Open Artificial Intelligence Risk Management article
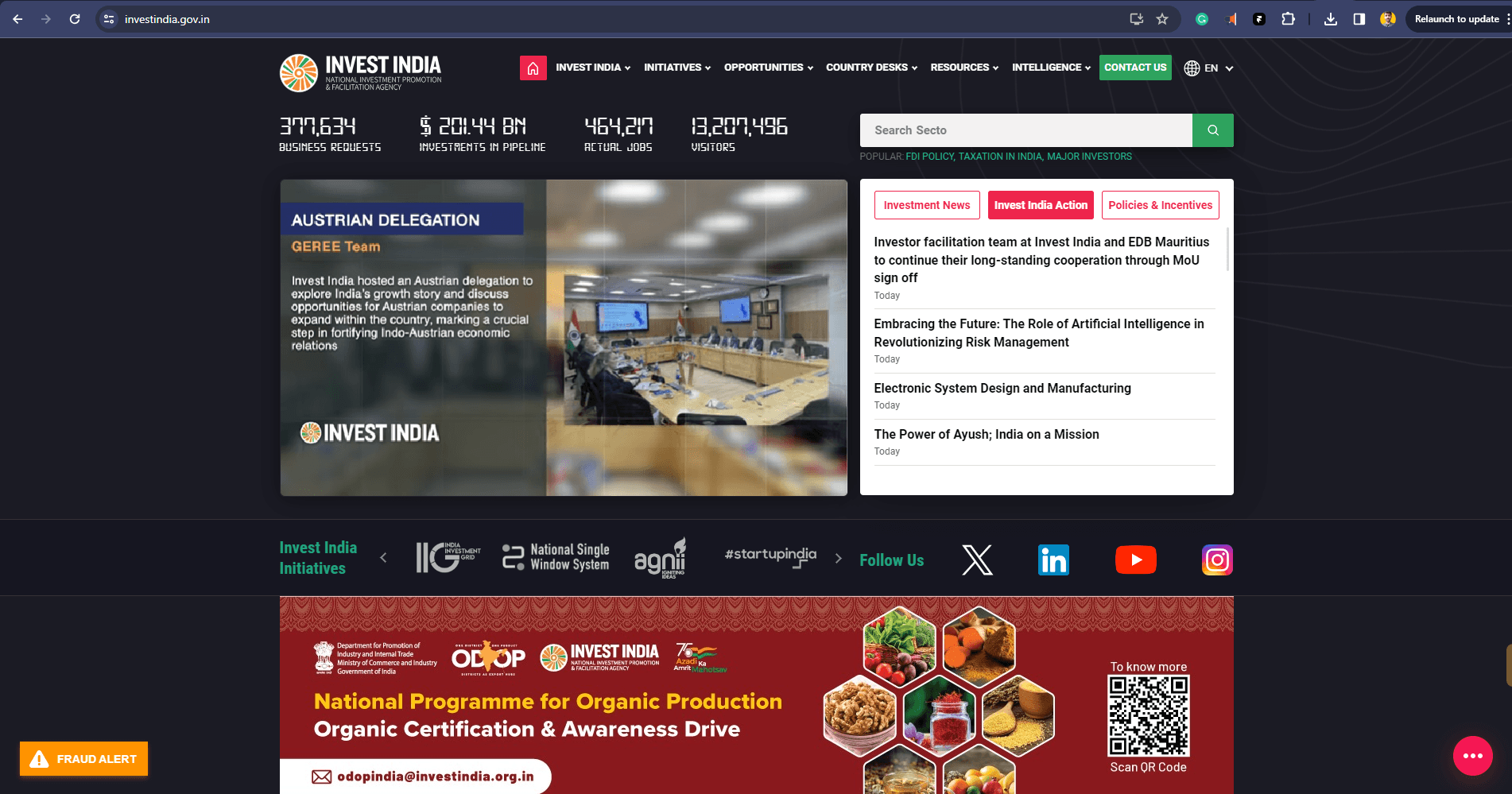This screenshot has height=794, width=1512. (1039, 333)
